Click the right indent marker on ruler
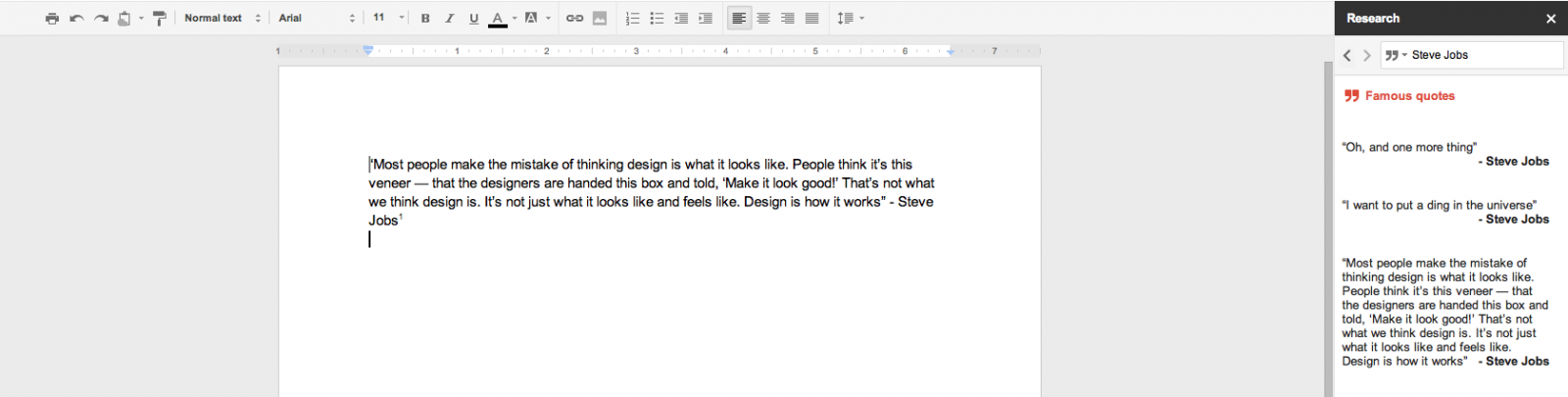Screen dimensions: 1568x397 pyautogui.click(x=951, y=52)
